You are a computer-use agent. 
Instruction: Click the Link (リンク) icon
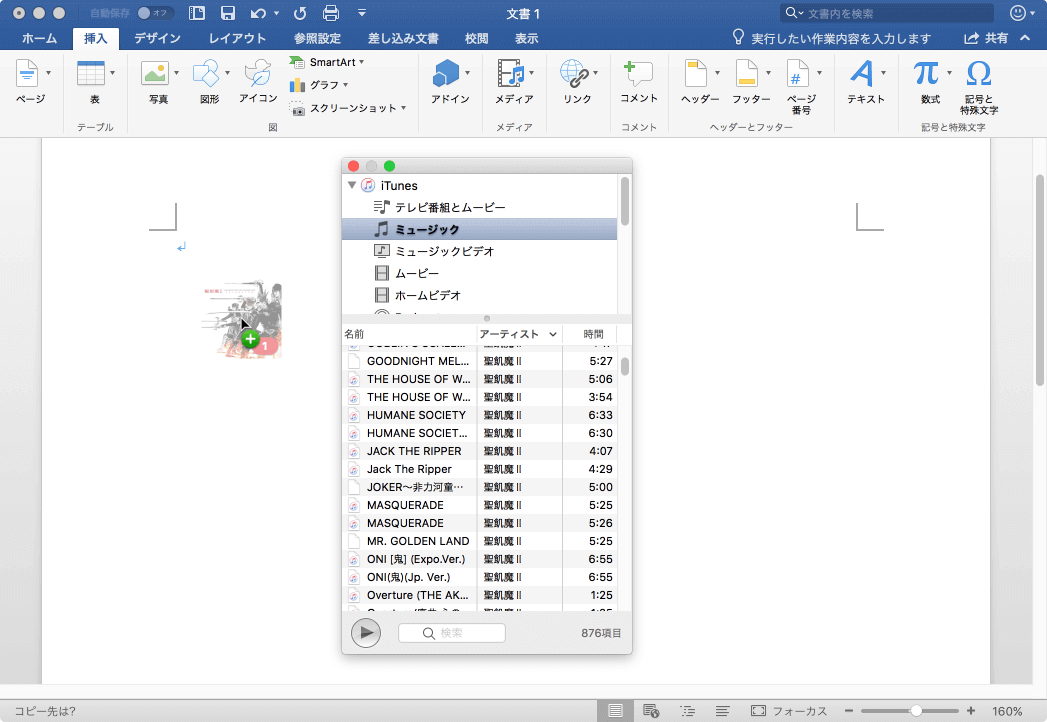click(574, 73)
